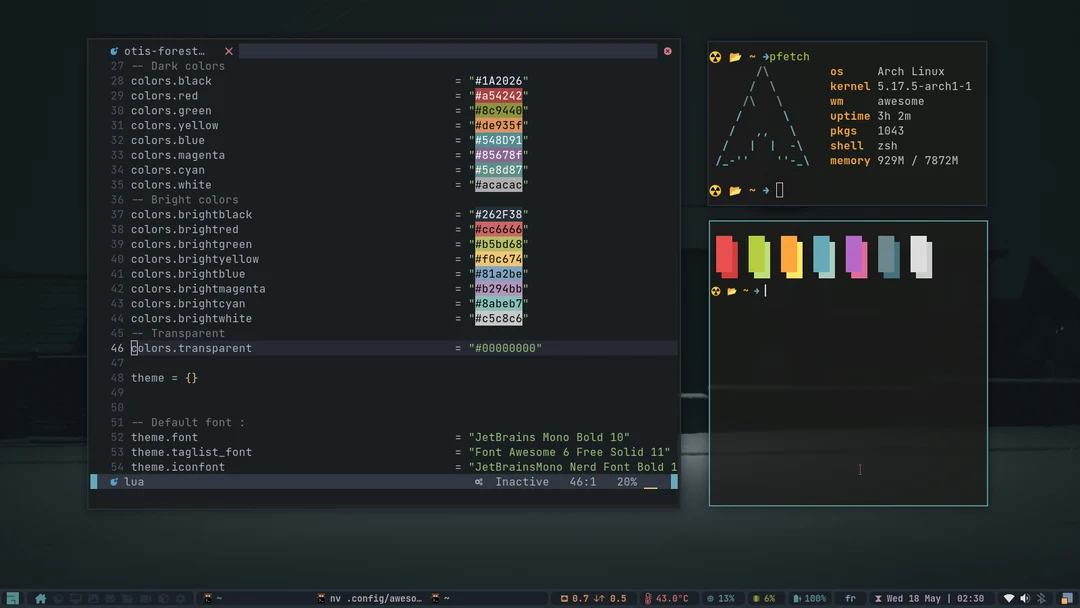Click the thermometer temperature icon in the tray
The image size is (1080, 608).
pyautogui.click(x=647, y=597)
